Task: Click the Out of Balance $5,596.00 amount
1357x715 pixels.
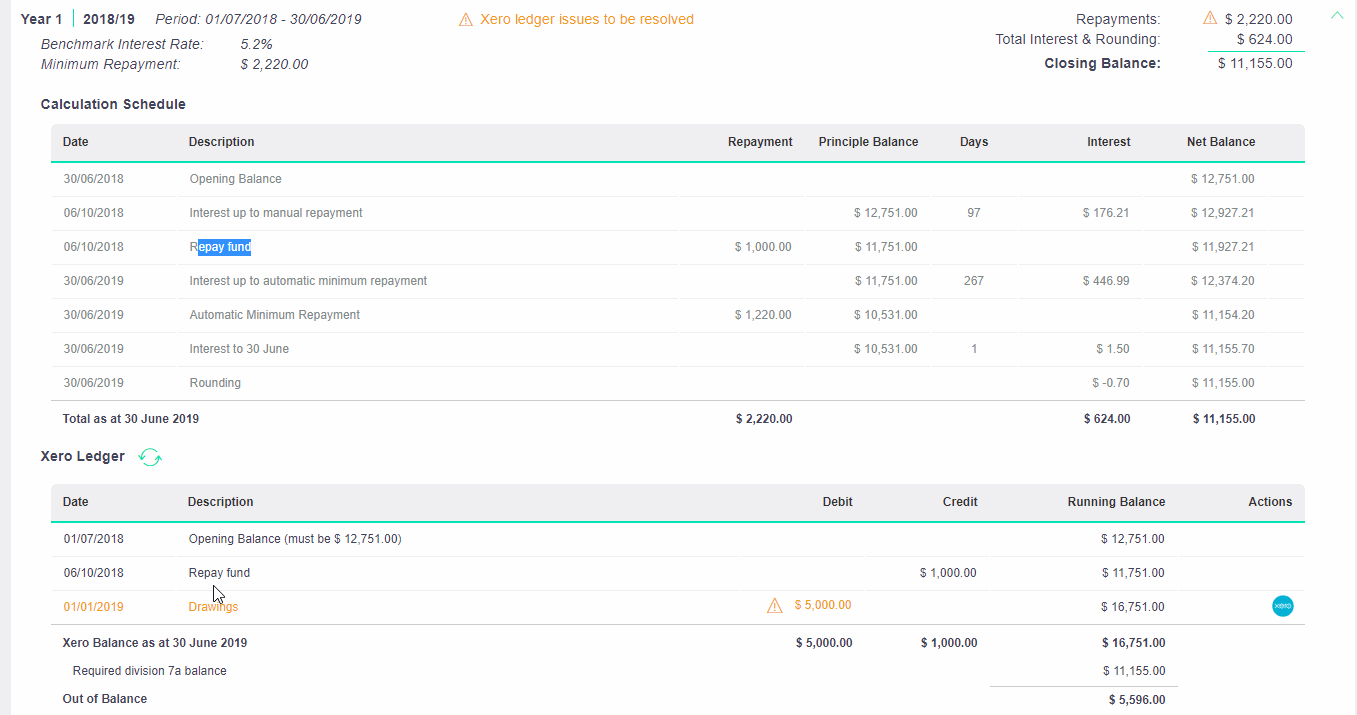Action: pos(1136,700)
